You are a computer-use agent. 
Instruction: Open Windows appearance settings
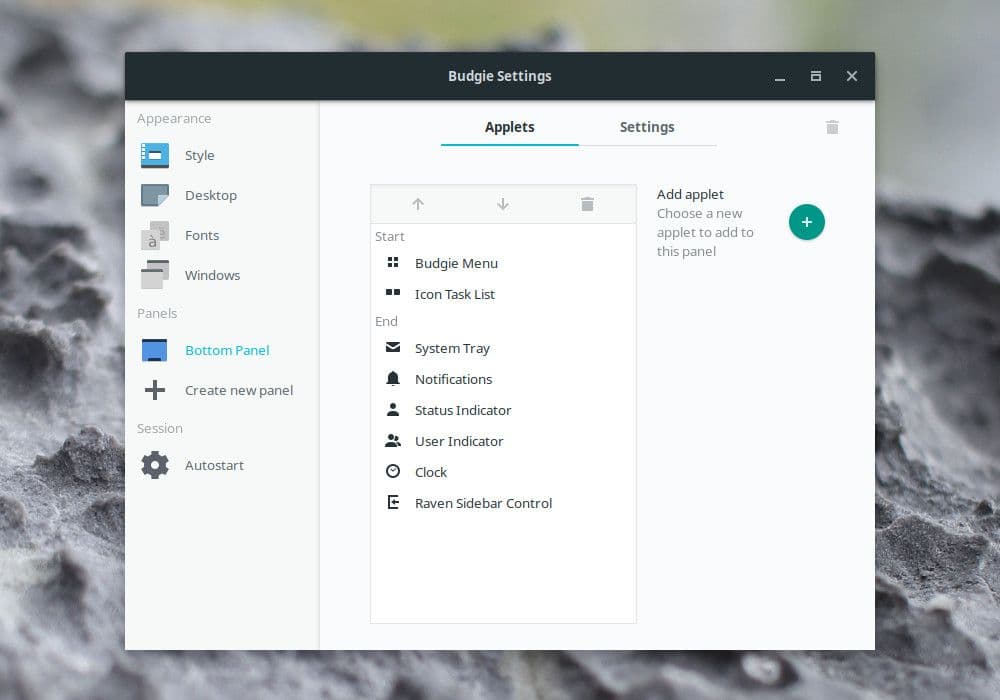[x=222, y=275]
